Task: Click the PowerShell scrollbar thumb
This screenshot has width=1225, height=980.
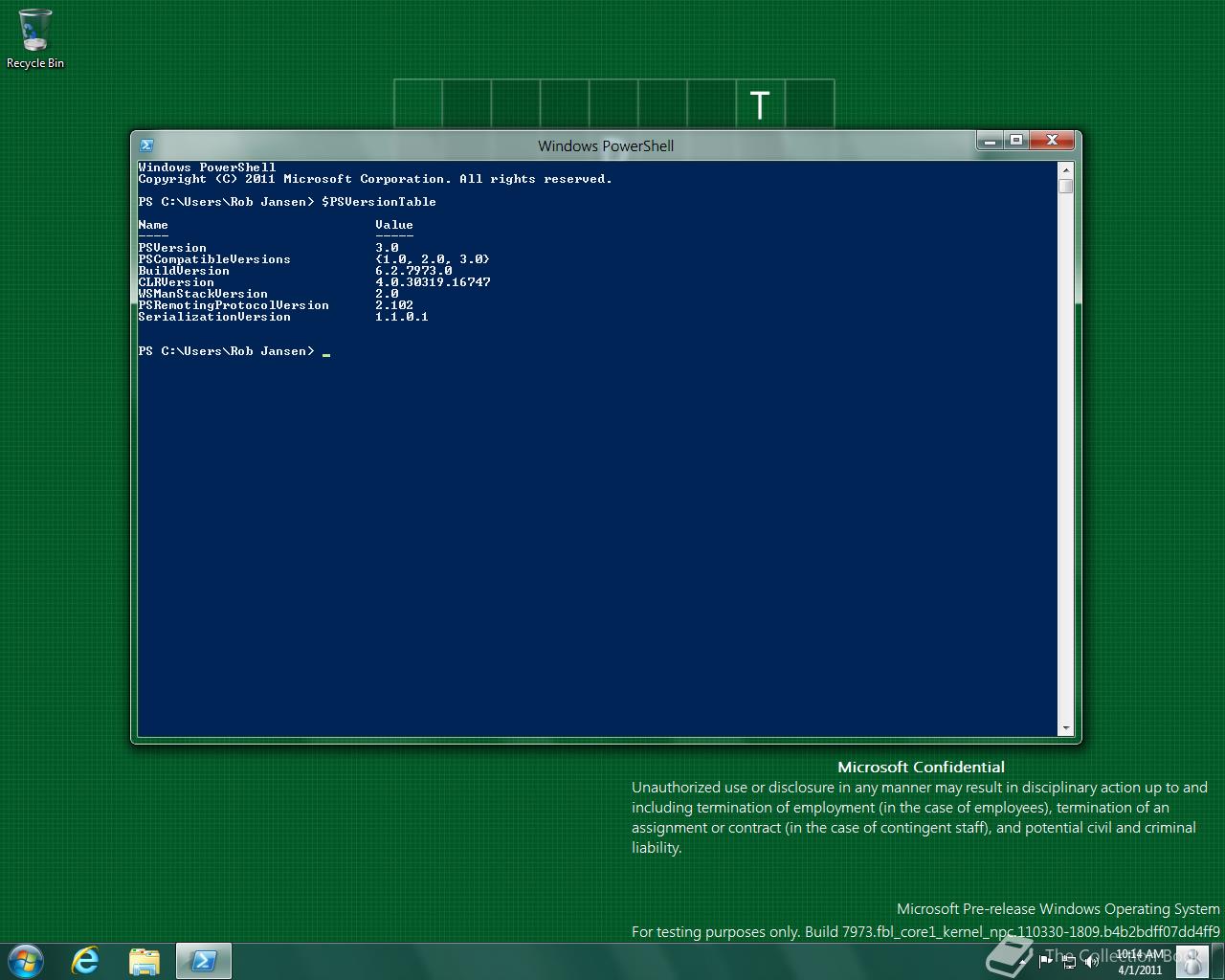Action: tap(1066, 186)
